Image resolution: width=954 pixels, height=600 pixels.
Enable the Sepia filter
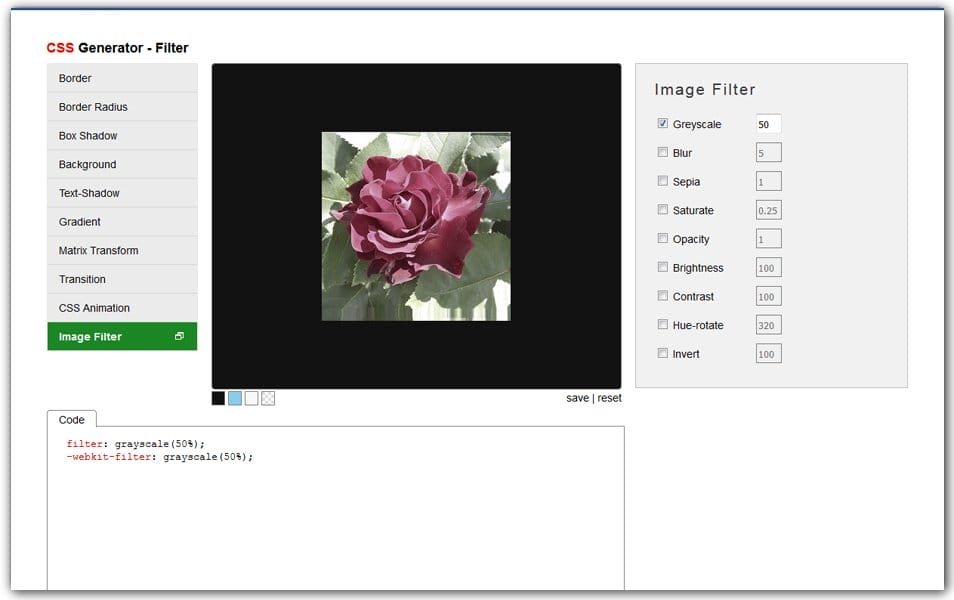pos(663,181)
